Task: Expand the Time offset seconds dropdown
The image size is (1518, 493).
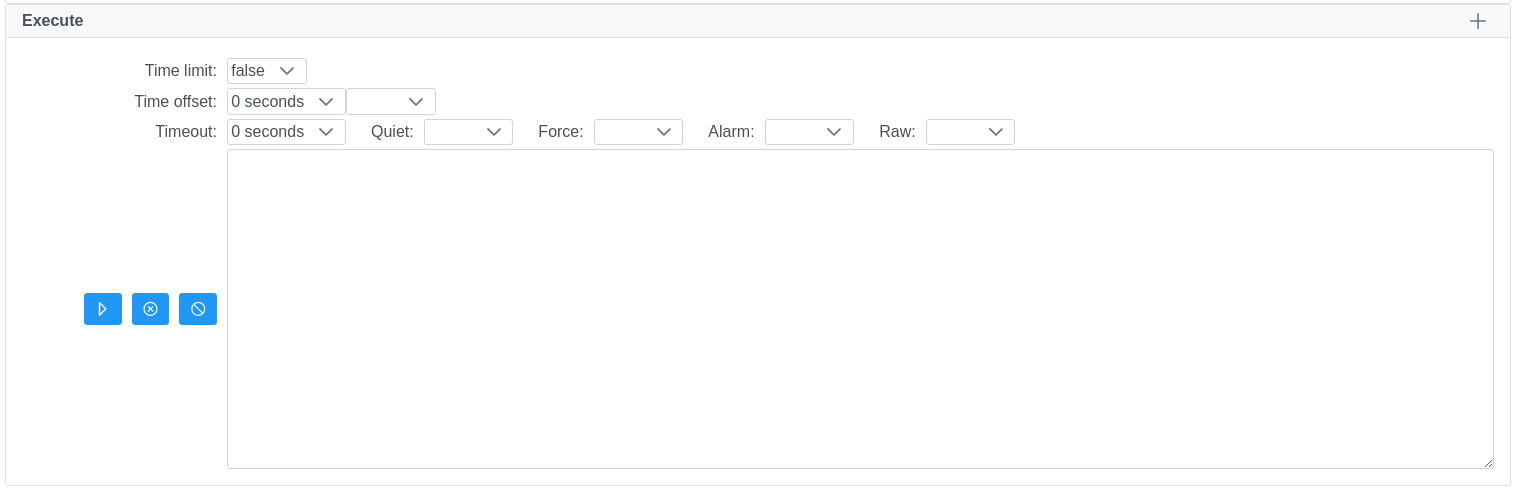Action: coord(285,102)
